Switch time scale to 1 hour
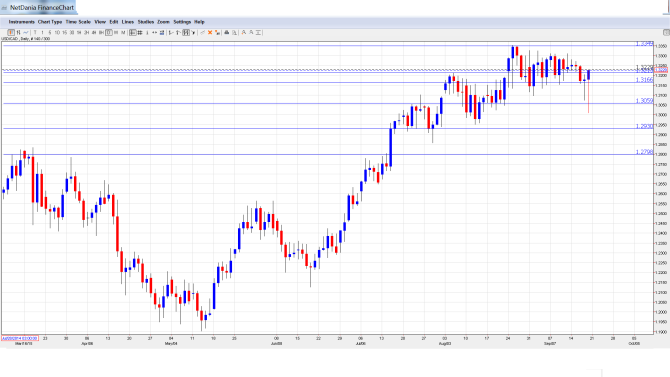The height and width of the screenshot is (377, 670). 79,32
